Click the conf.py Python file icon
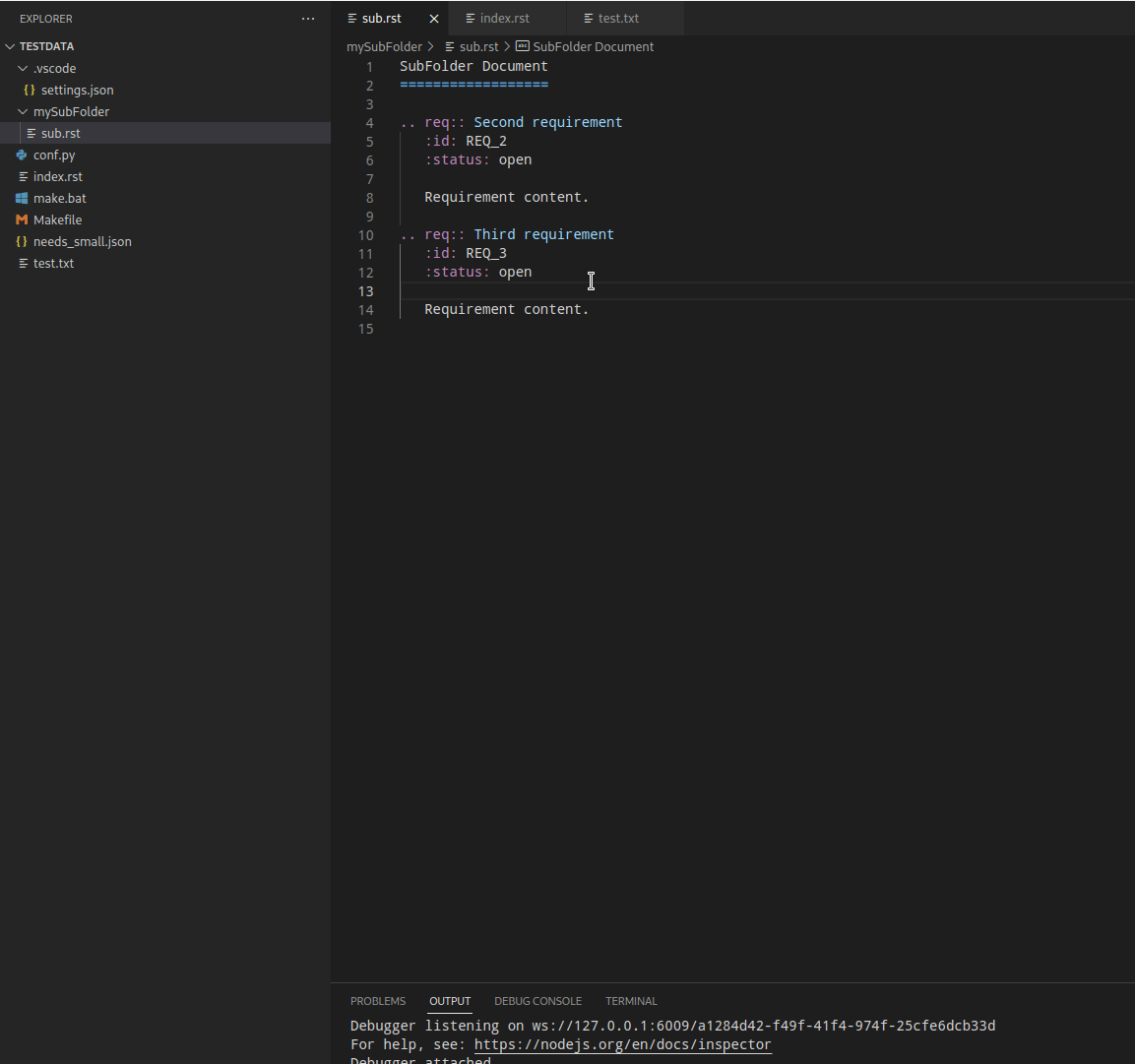Screen dimensions: 1135x1064 point(22,155)
